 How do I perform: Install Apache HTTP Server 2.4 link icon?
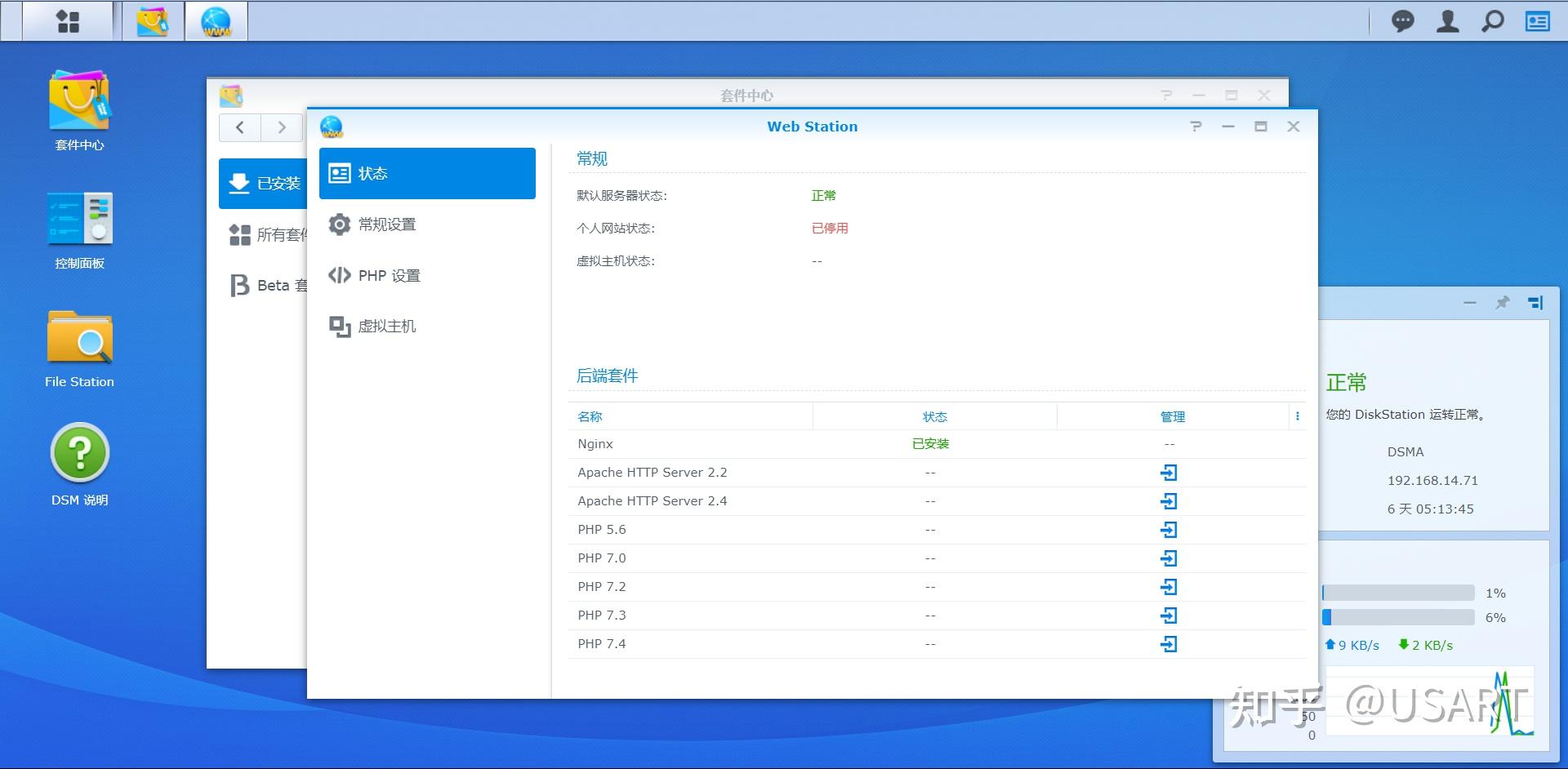[1169, 501]
